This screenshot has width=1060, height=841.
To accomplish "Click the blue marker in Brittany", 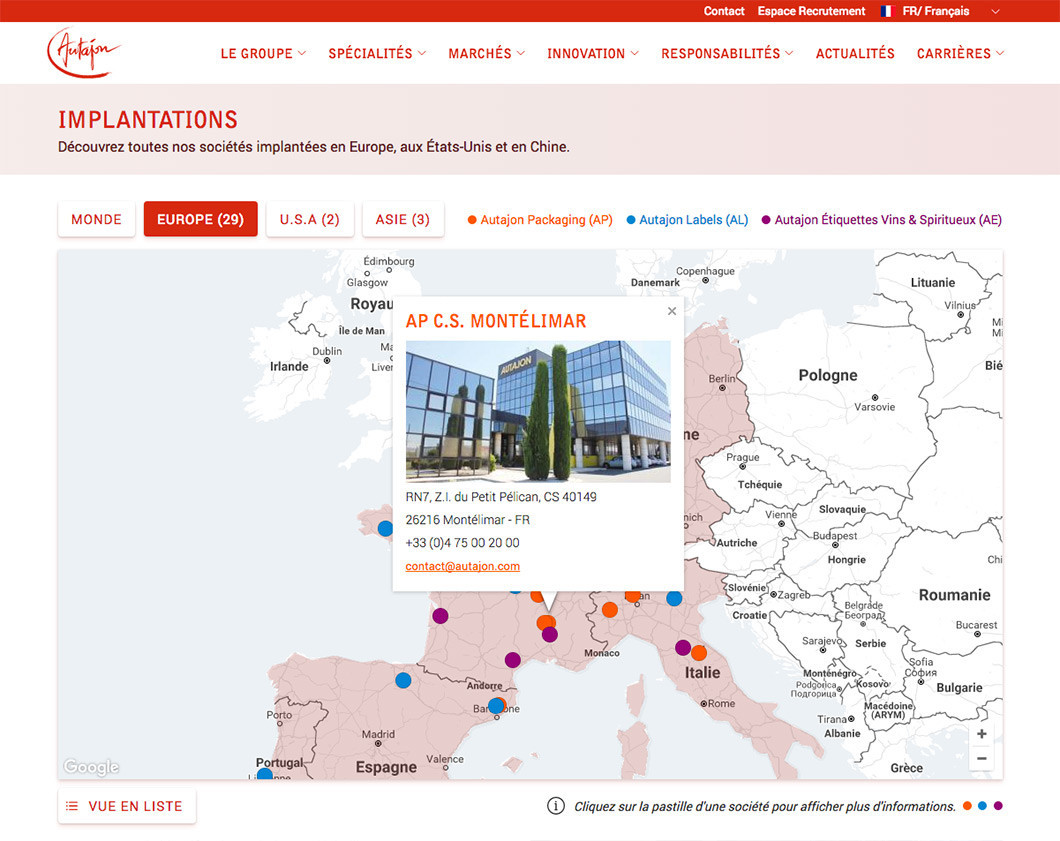I will pyautogui.click(x=385, y=528).
